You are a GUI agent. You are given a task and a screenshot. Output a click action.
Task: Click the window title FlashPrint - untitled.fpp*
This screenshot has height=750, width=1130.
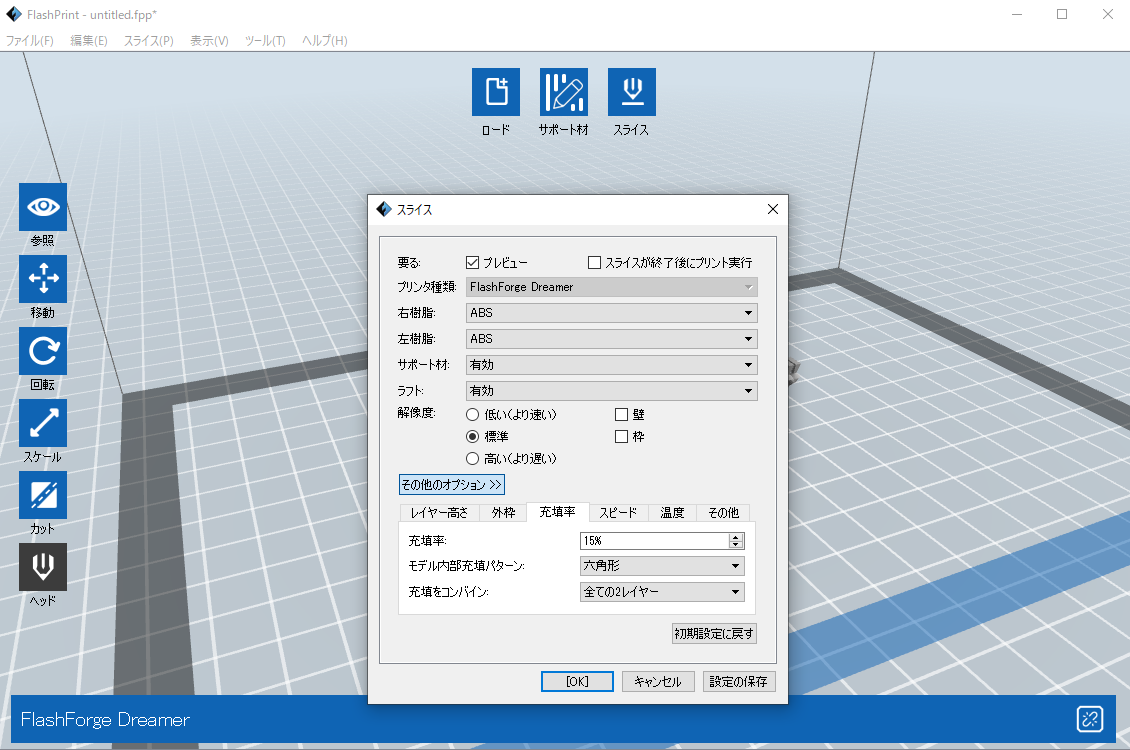pos(92,14)
